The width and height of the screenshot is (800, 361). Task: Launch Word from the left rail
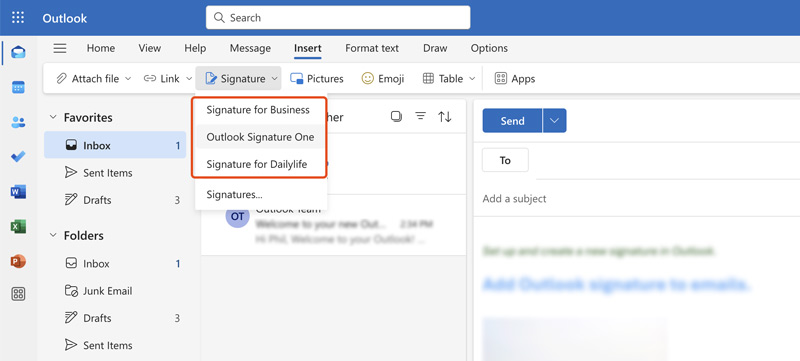click(18, 192)
